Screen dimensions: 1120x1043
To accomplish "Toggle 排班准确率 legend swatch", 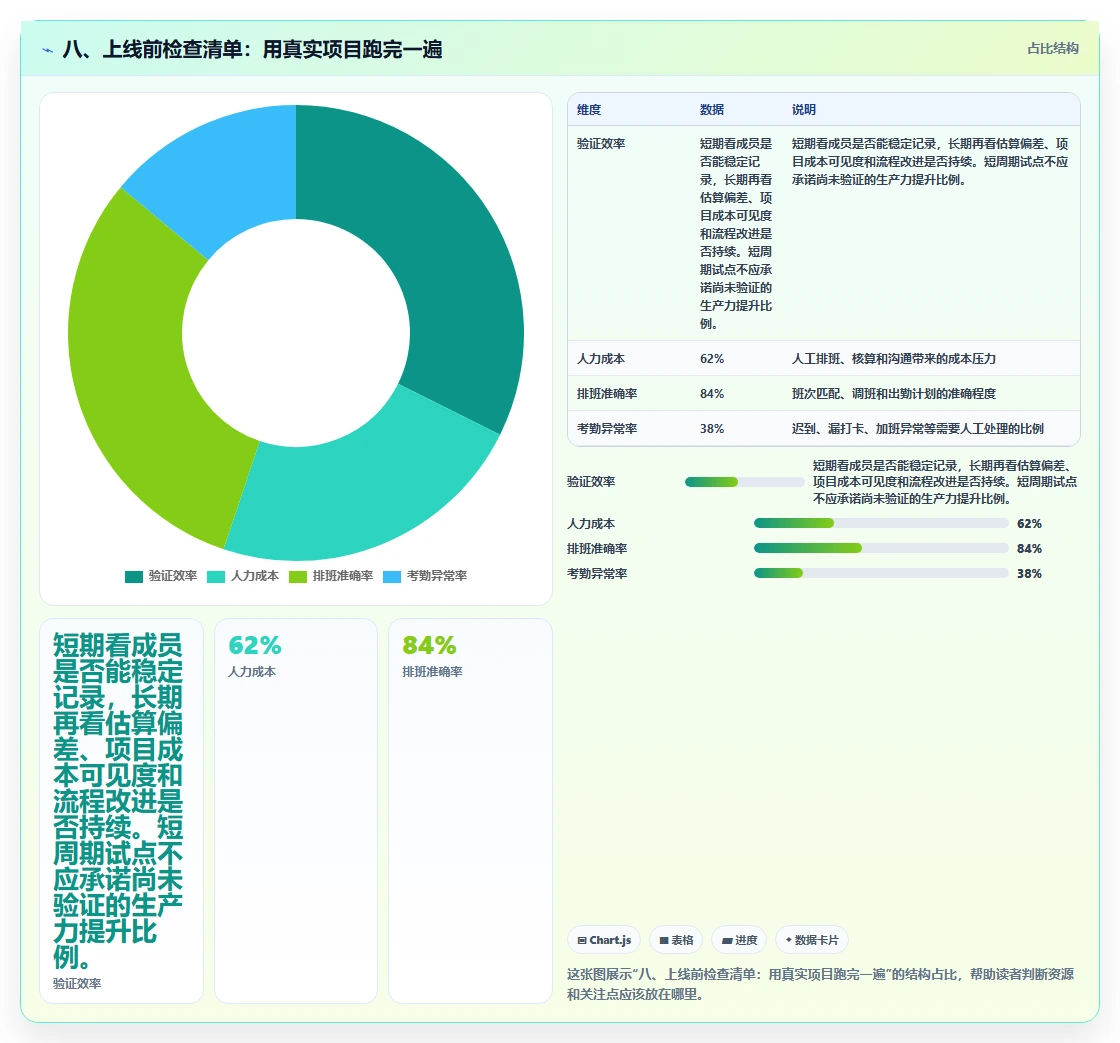I will tap(298, 577).
